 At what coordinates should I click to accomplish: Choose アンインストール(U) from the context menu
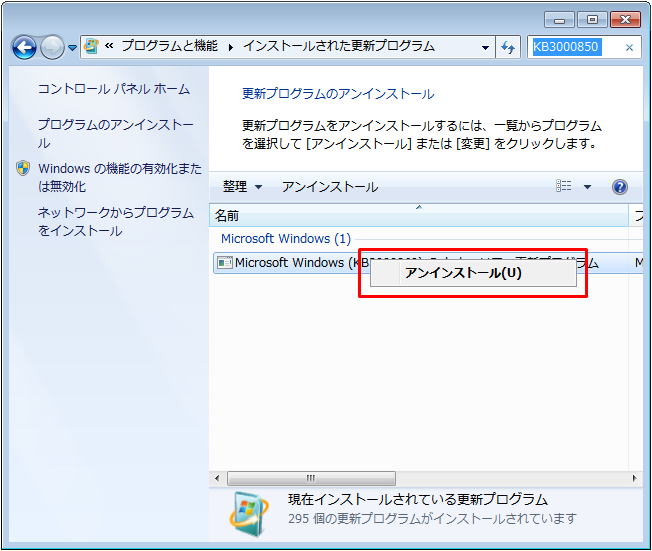pyautogui.click(x=473, y=273)
